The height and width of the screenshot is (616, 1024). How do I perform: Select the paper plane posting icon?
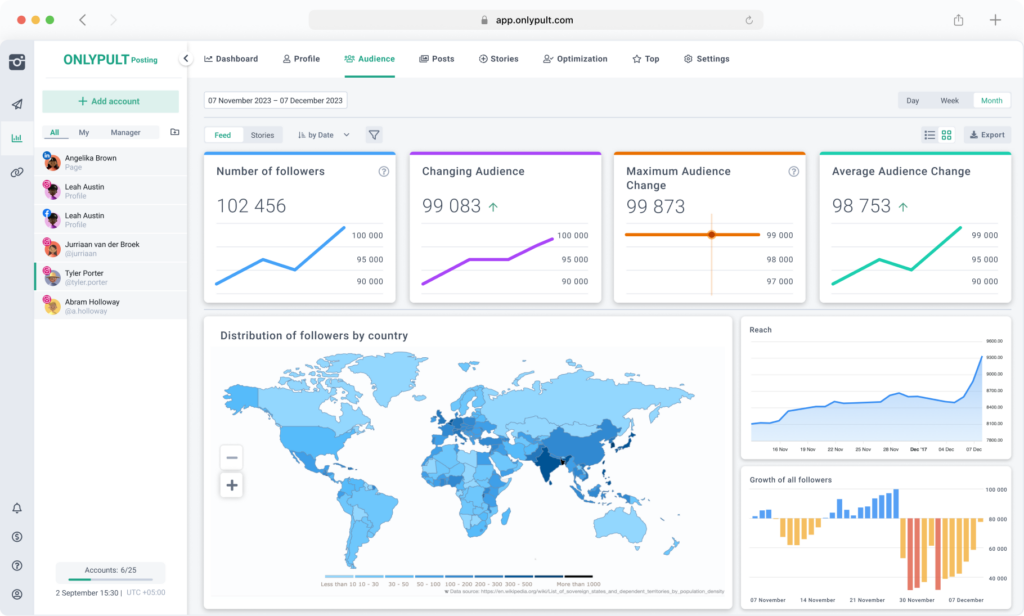(15, 104)
